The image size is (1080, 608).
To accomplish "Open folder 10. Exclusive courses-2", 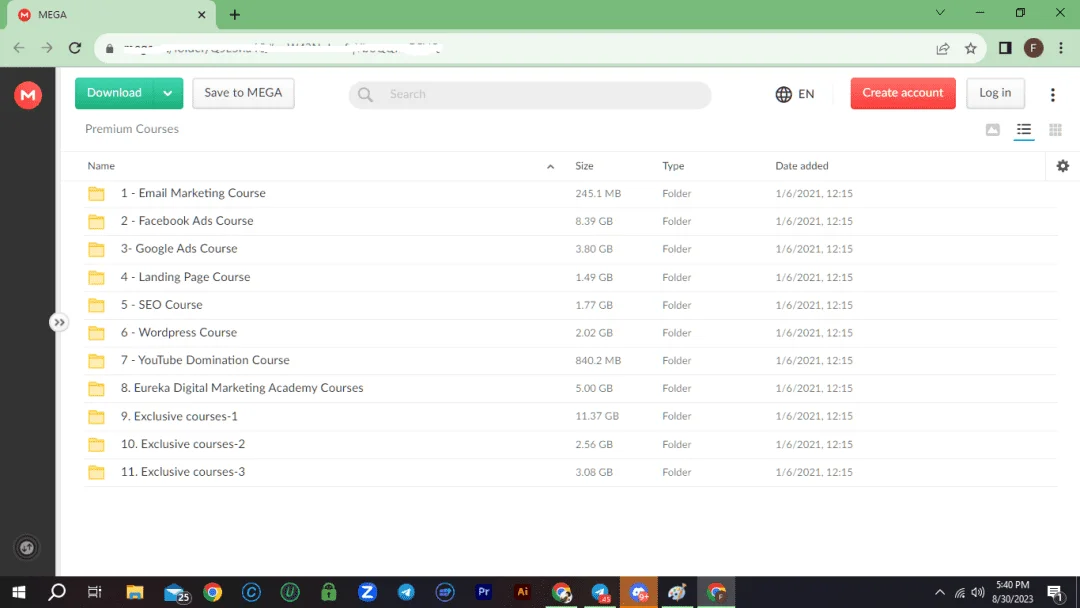I will pyautogui.click(x=183, y=444).
